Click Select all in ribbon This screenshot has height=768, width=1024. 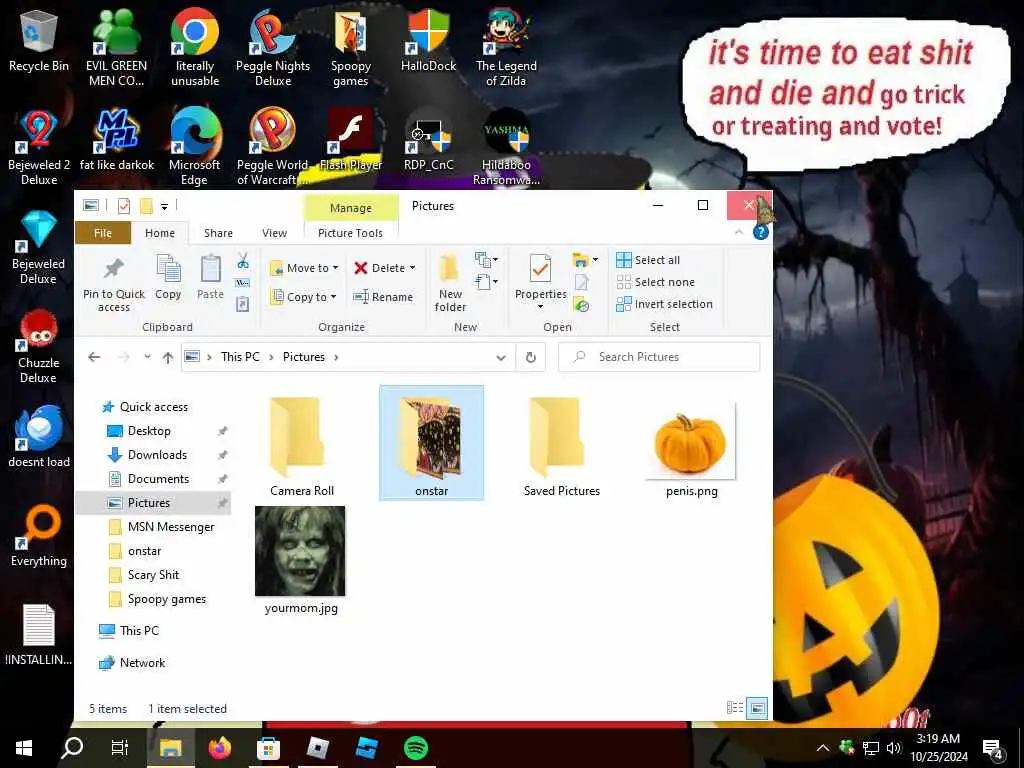click(648, 260)
